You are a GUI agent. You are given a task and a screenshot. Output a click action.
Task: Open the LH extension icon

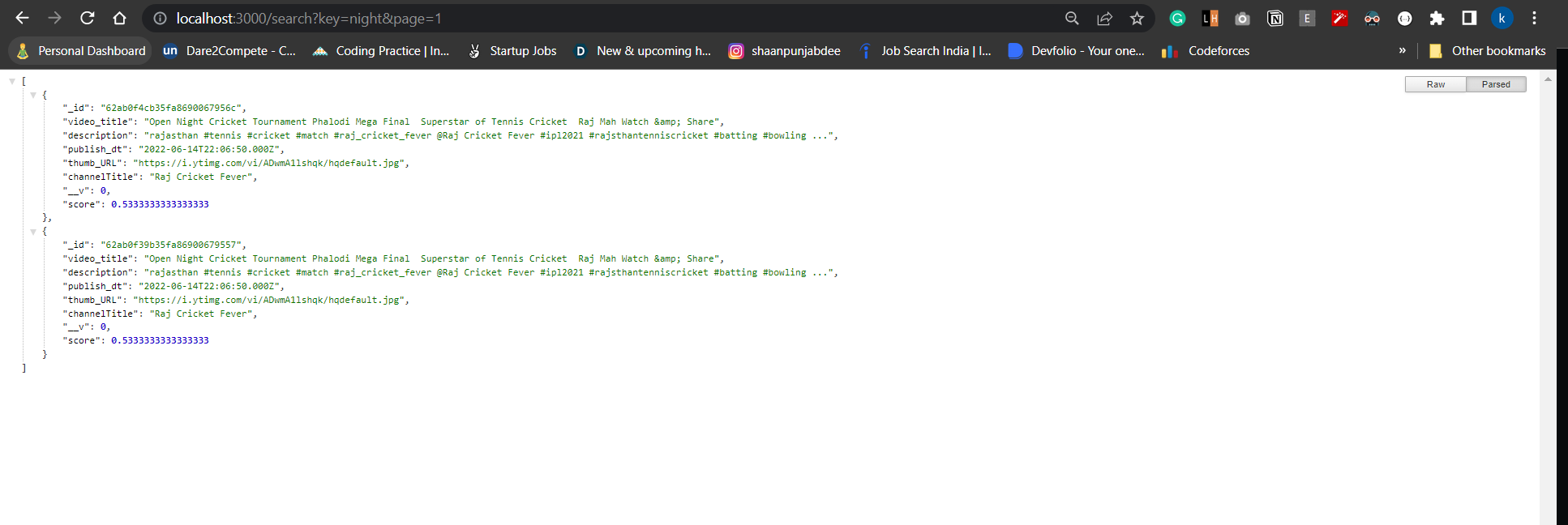[x=1210, y=19]
